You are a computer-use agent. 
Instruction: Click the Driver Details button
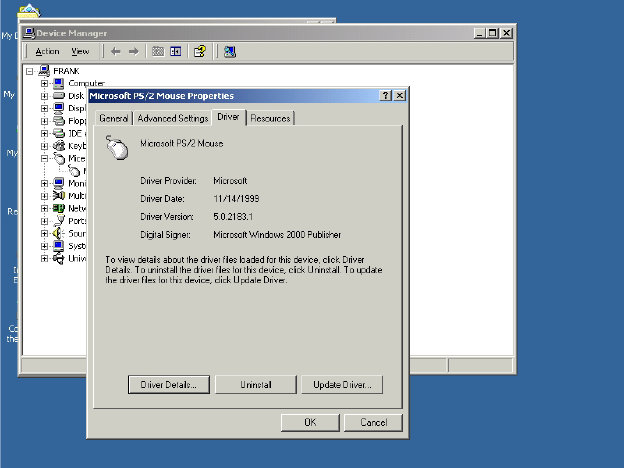coord(168,384)
